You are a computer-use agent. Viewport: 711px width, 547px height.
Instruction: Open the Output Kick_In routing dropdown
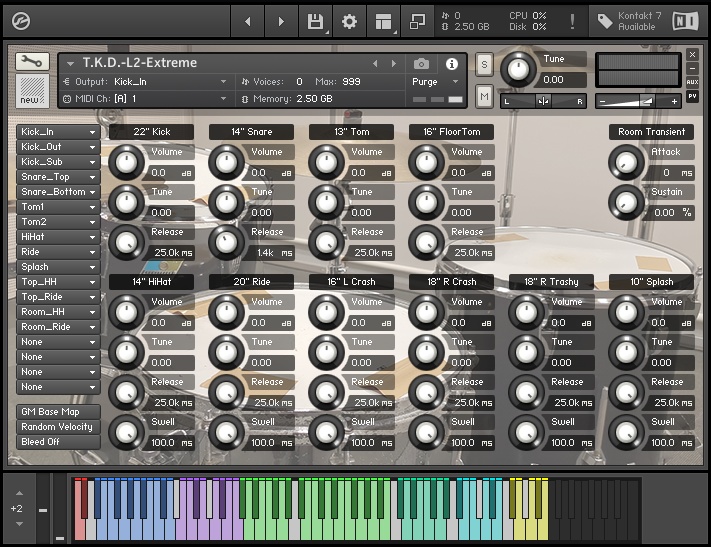[150, 82]
